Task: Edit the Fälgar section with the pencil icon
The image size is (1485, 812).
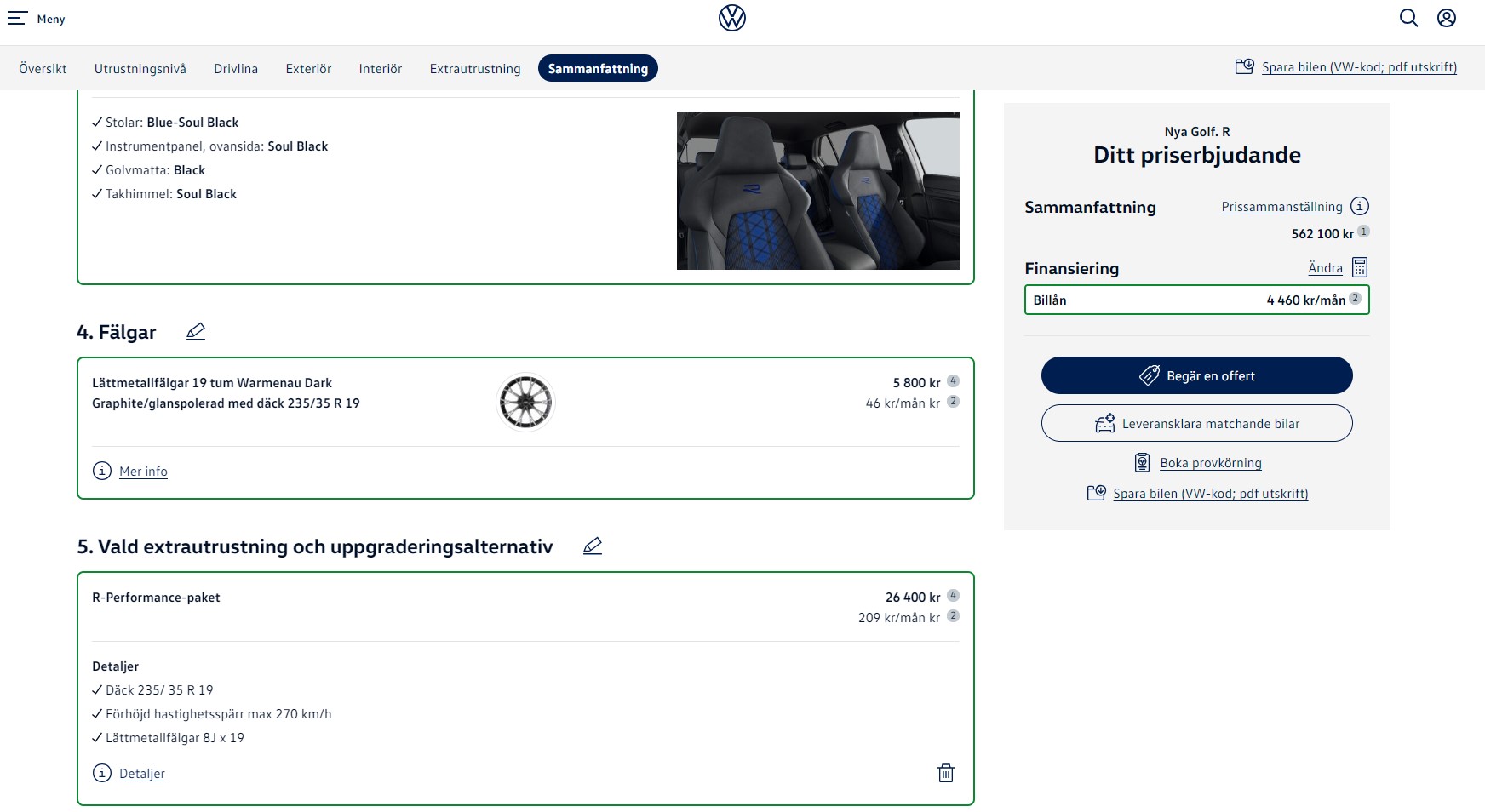Action: tap(196, 331)
